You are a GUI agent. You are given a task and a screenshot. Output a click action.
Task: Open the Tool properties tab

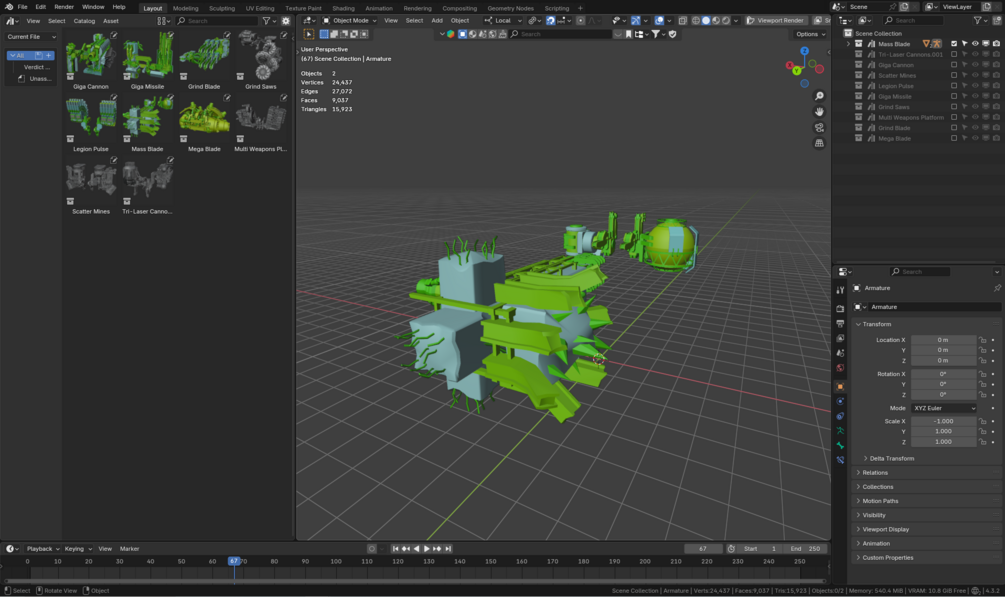point(840,290)
